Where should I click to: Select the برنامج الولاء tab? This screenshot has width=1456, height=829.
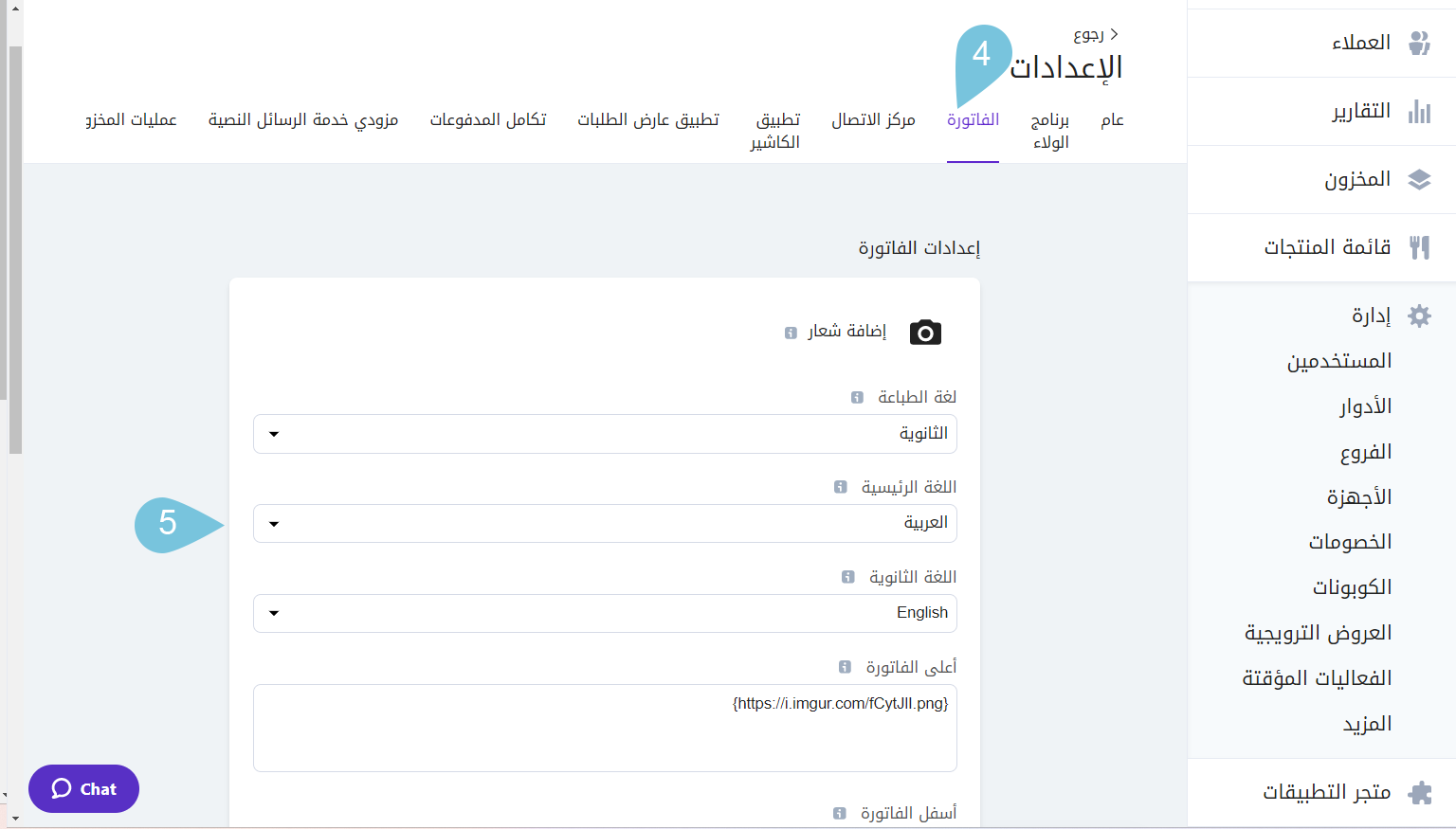pos(1050,131)
